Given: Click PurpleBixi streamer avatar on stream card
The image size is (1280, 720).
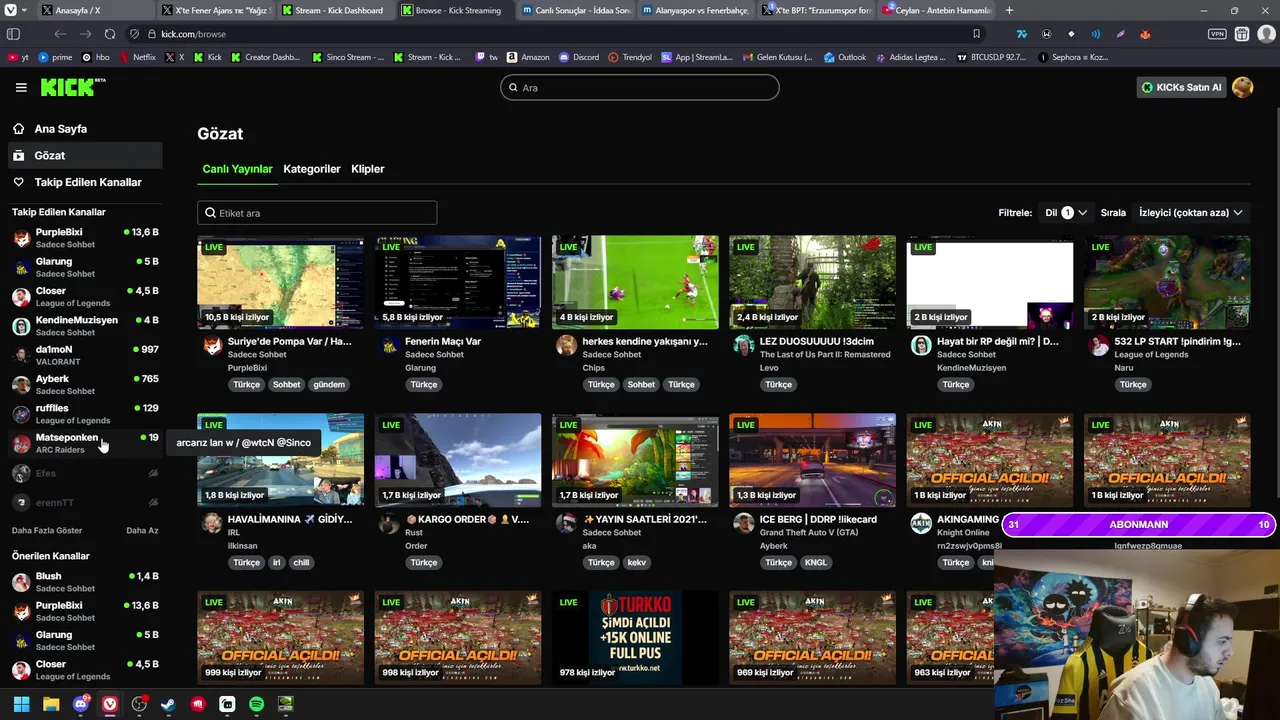Looking at the screenshot, I should tap(212, 346).
